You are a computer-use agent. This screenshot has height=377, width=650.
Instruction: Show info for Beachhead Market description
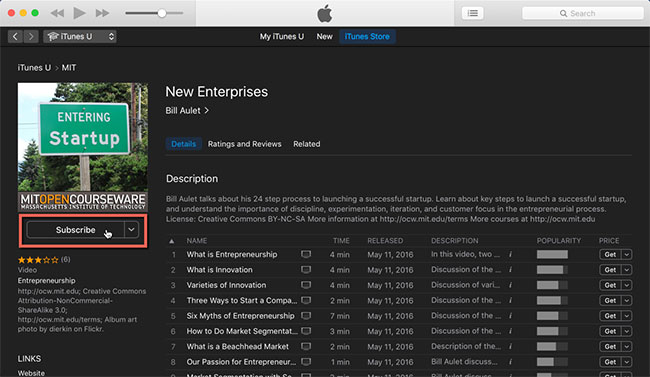coord(510,347)
